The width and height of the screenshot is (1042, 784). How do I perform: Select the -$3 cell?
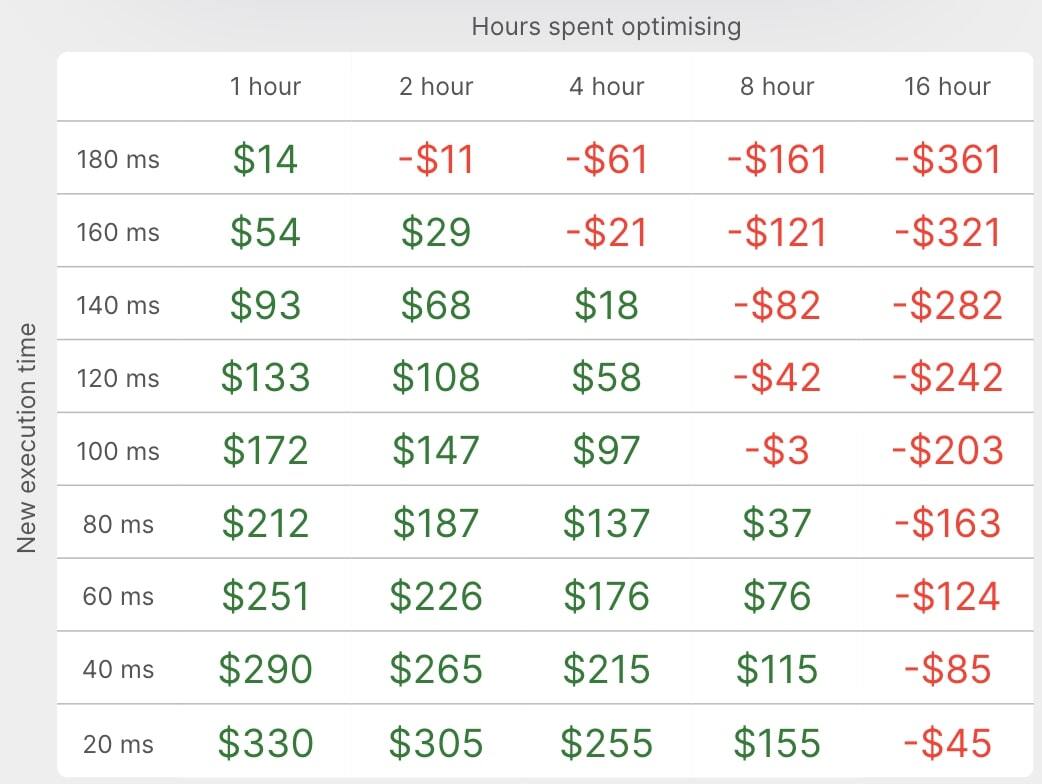777,450
